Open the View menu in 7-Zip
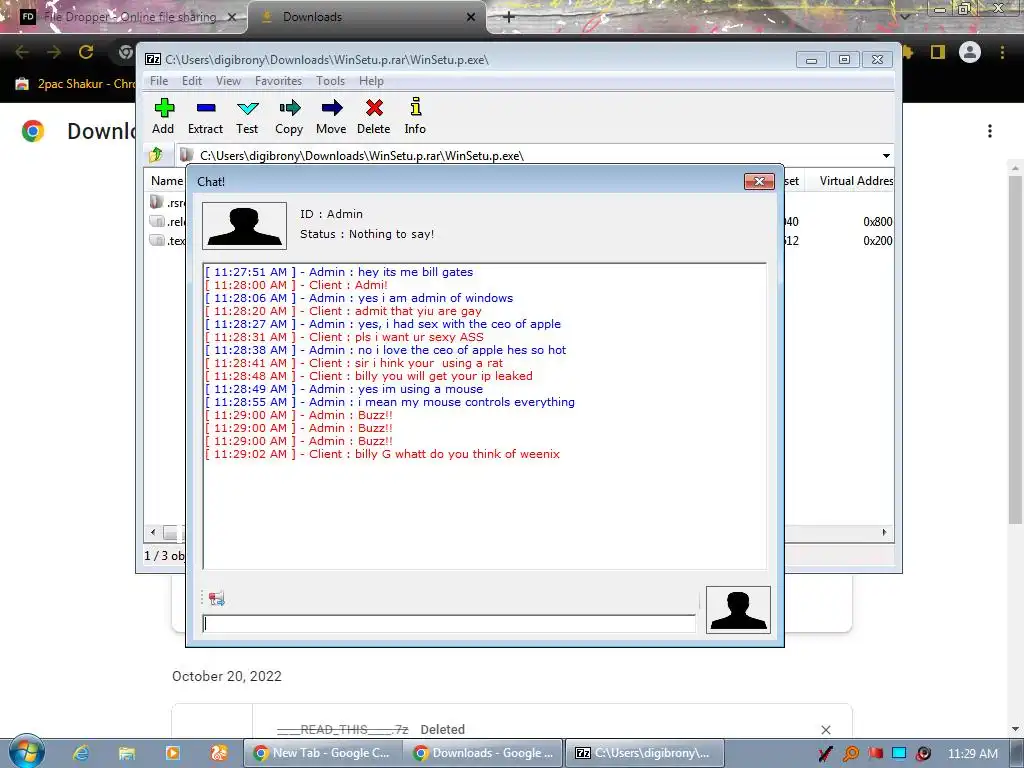Image resolution: width=1024 pixels, height=768 pixels. point(229,81)
